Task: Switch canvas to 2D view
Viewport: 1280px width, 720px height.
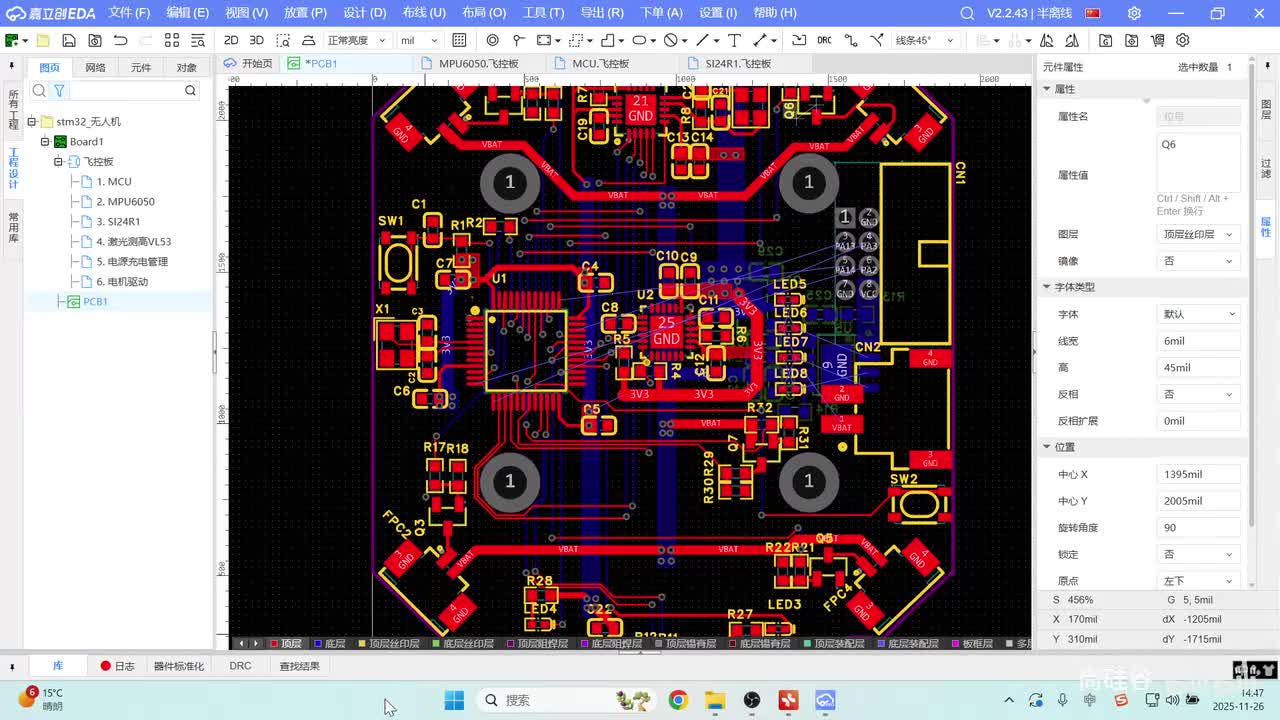Action: coord(231,40)
